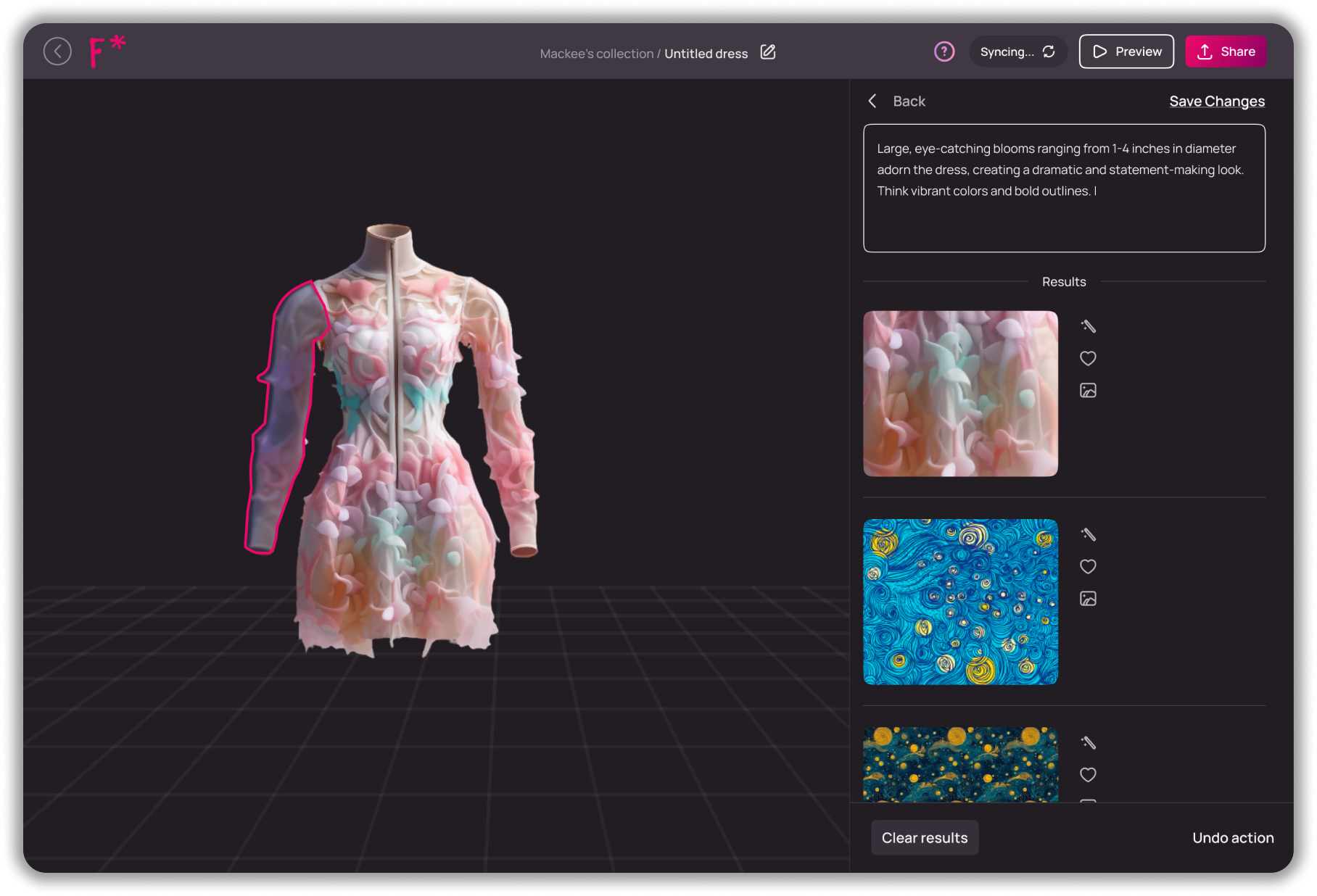Favorite the dark gold-dot pattern result

[x=1088, y=774]
